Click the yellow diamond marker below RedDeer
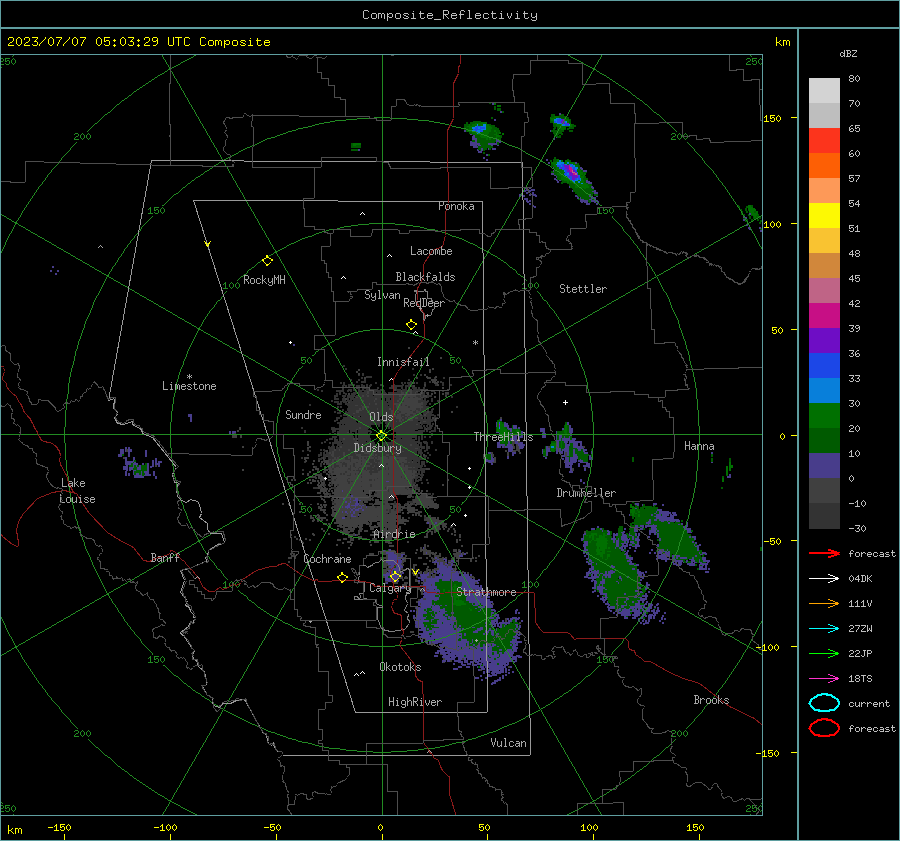Viewport: 900px width, 841px height. pyautogui.click(x=411, y=325)
